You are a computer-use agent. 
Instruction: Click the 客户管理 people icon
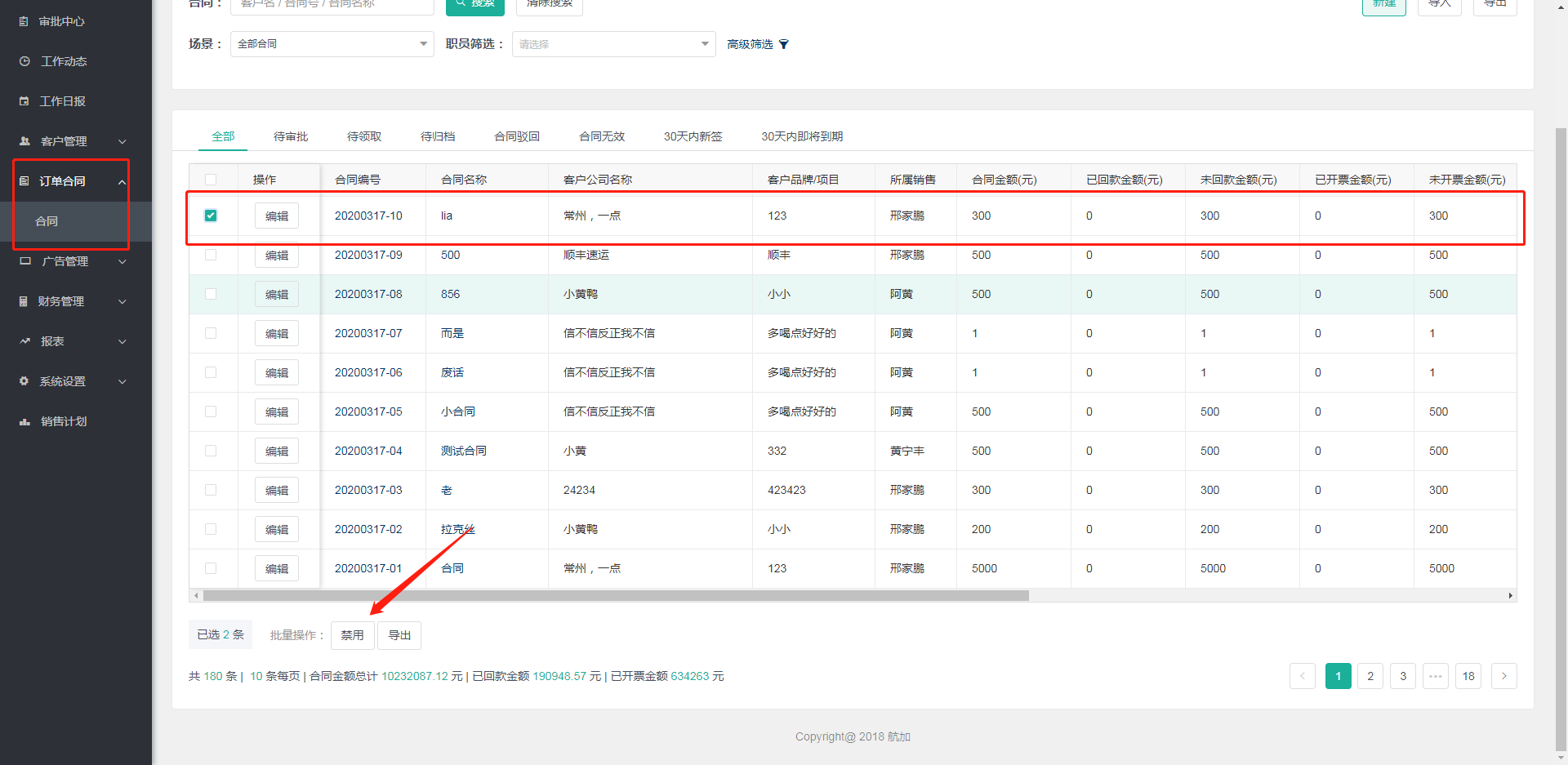point(24,141)
